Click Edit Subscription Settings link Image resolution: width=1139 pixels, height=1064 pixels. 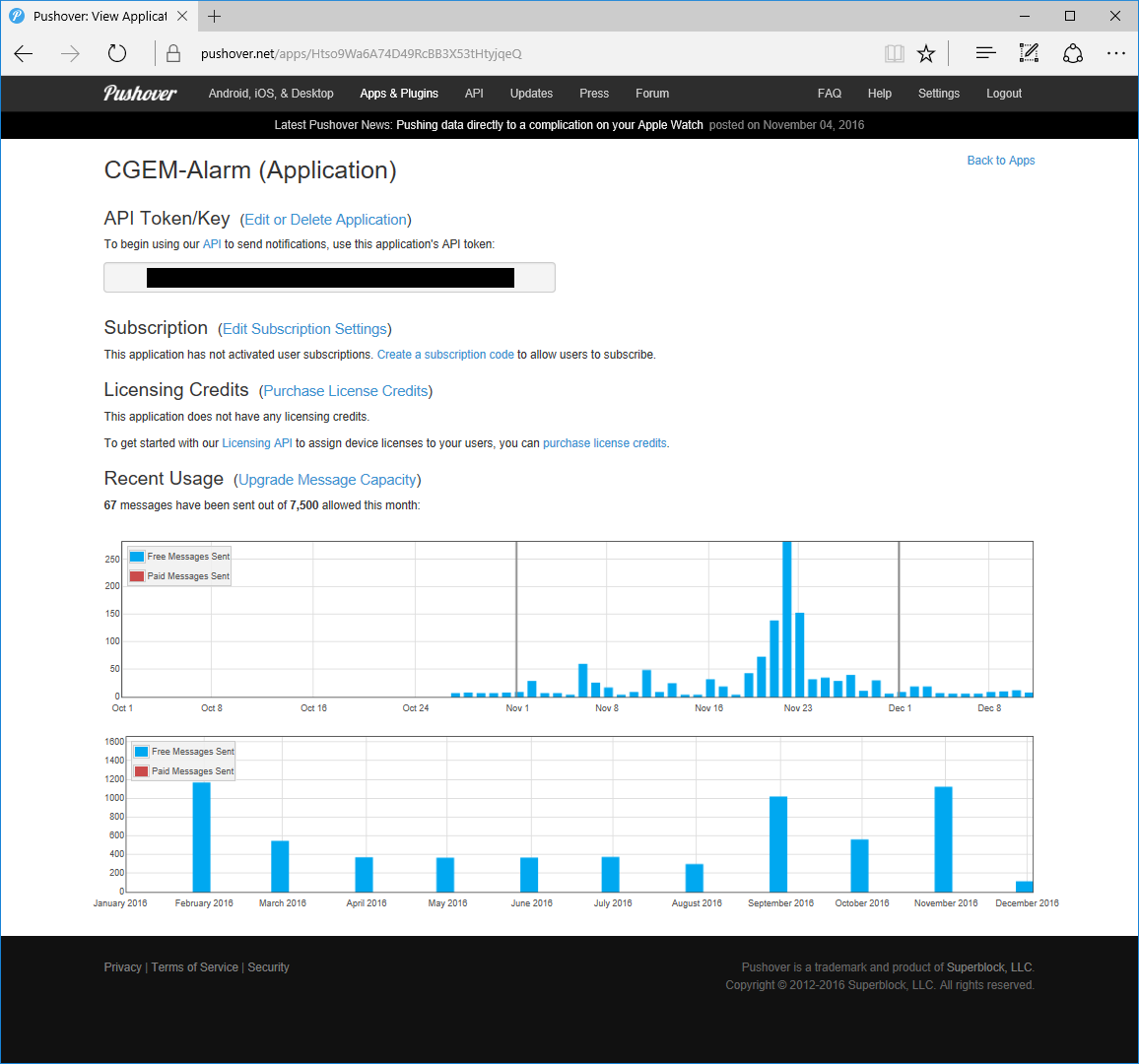304,329
